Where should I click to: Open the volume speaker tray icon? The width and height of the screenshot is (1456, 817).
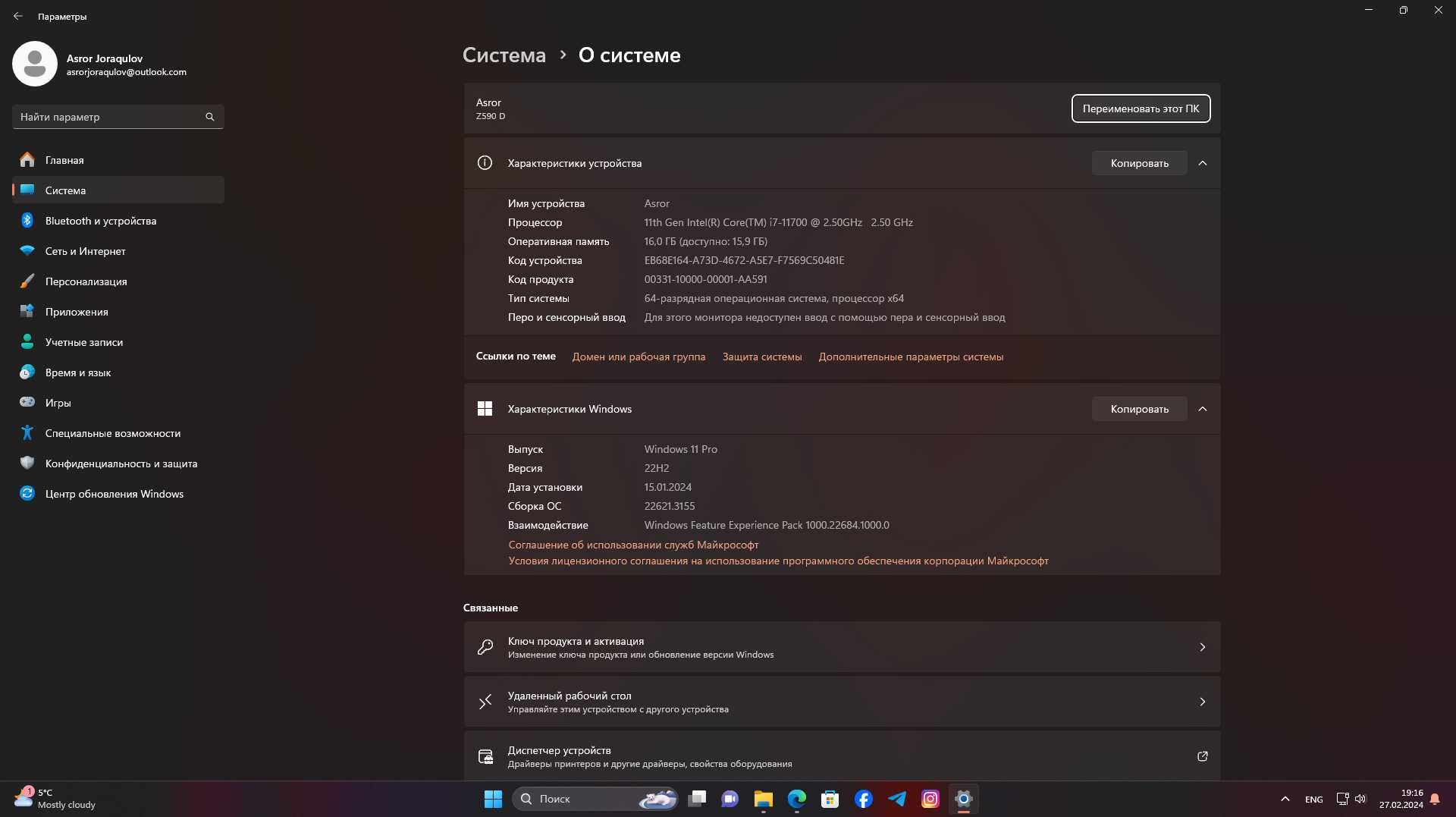[x=1360, y=799]
